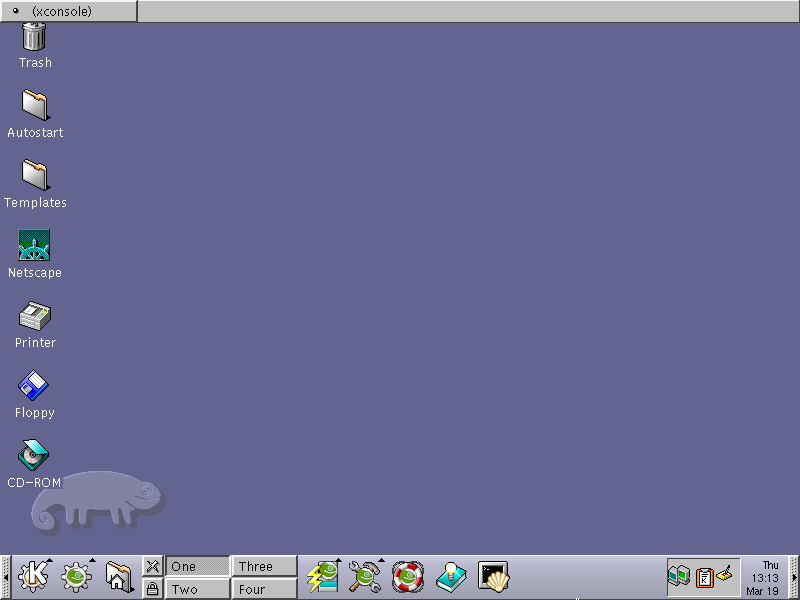Open the Autostart folder on the desktop

click(35, 105)
